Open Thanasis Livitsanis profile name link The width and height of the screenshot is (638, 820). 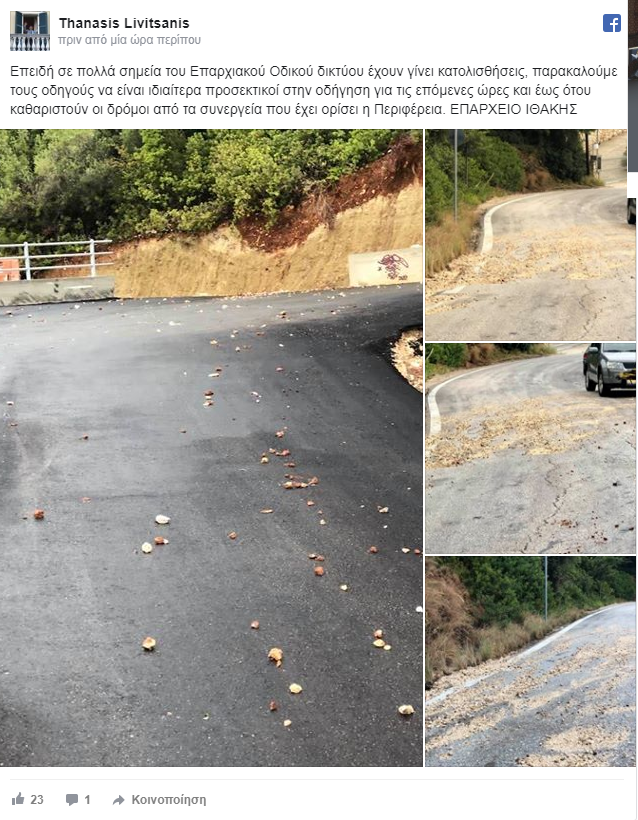coord(124,23)
